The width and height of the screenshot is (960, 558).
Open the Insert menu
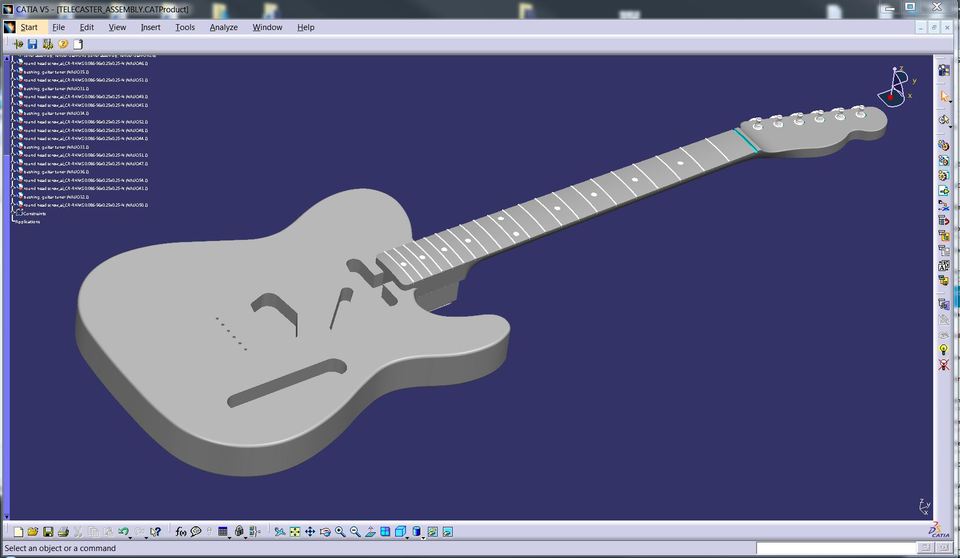(x=150, y=27)
